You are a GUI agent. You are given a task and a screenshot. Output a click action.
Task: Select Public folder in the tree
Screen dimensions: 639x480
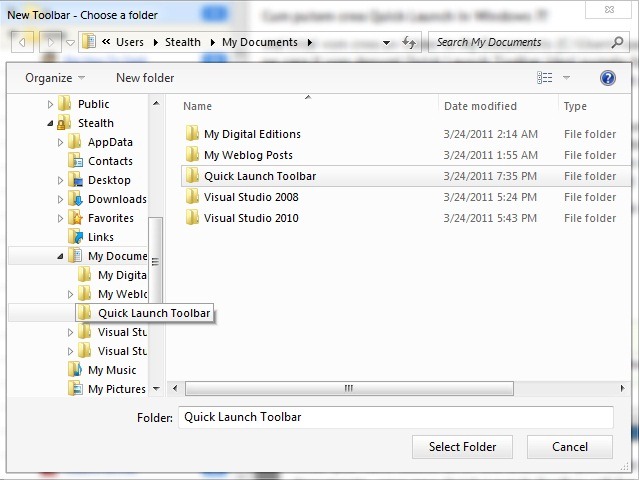point(93,104)
